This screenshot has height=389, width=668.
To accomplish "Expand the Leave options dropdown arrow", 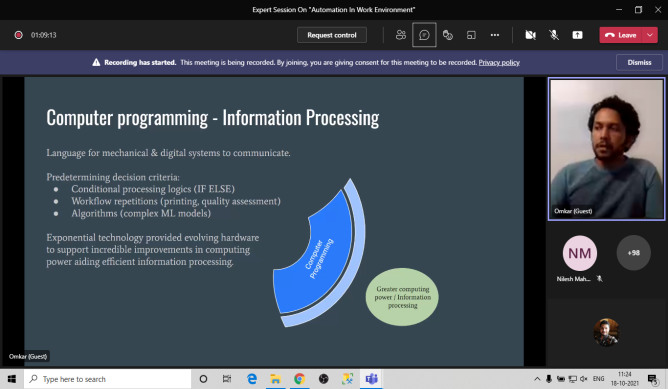I will pyautogui.click(x=650, y=35).
